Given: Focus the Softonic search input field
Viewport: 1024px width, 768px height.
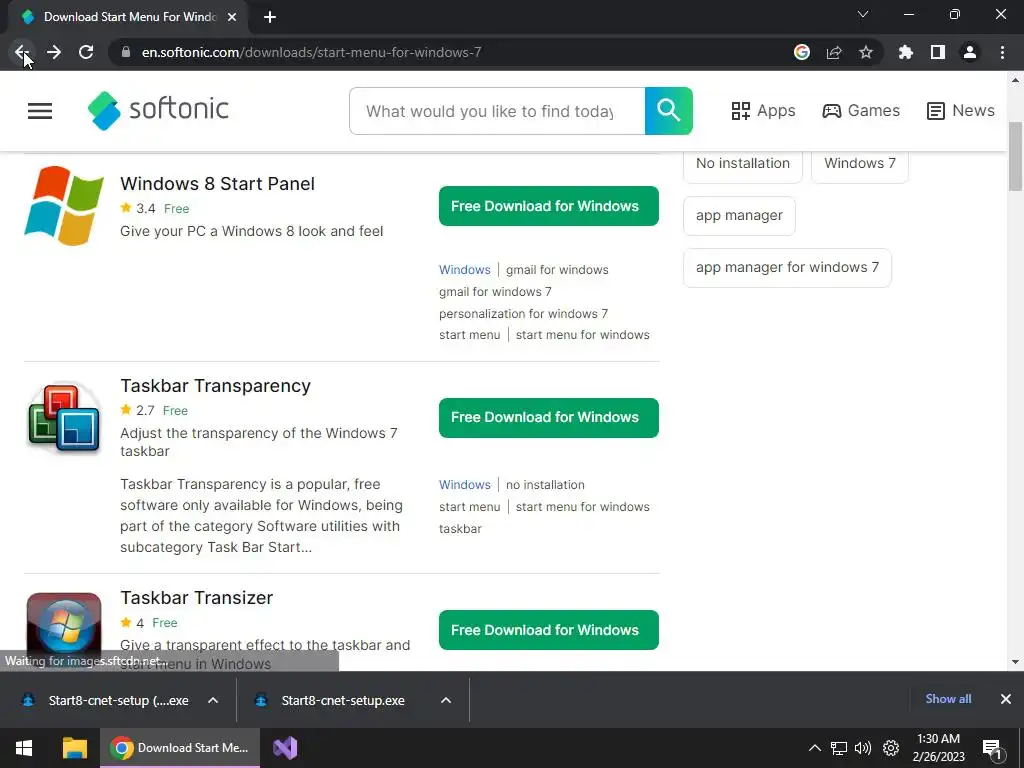Looking at the screenshot, I should point(497,111).
